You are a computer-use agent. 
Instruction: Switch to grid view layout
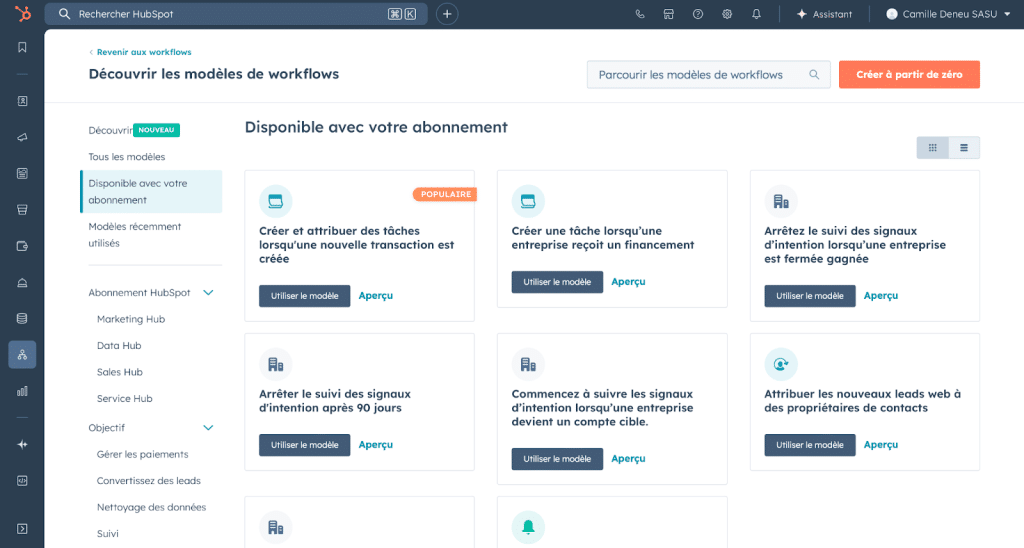(x=932, y=148)
